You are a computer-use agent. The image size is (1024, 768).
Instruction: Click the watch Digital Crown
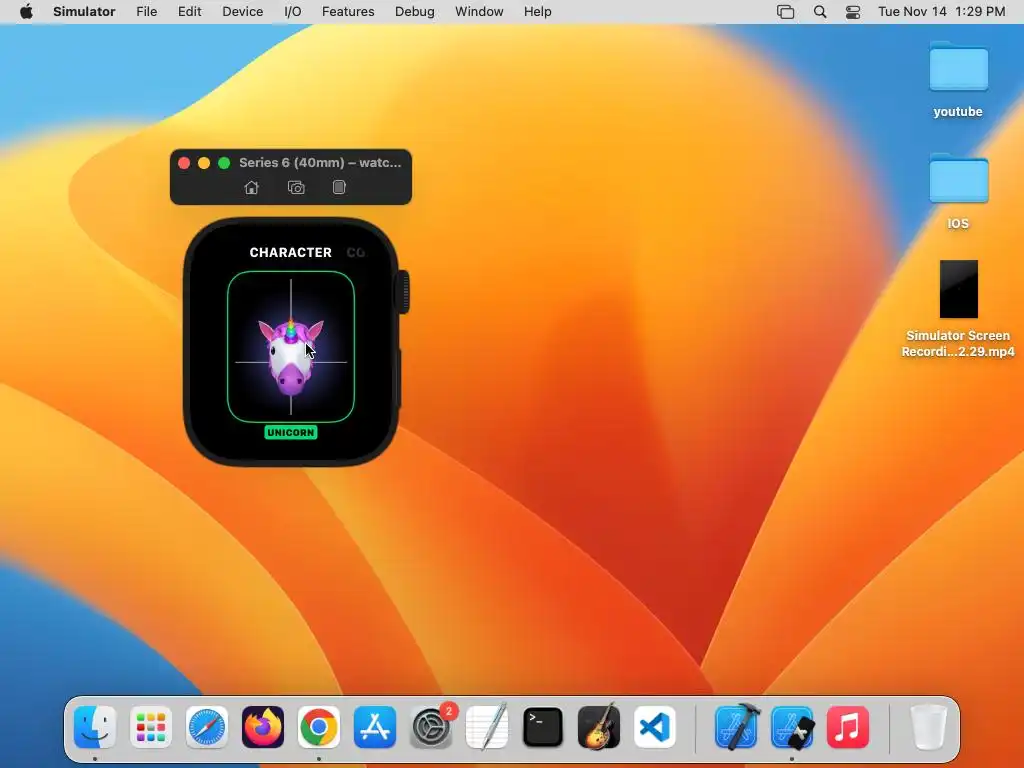coord(404,292)
